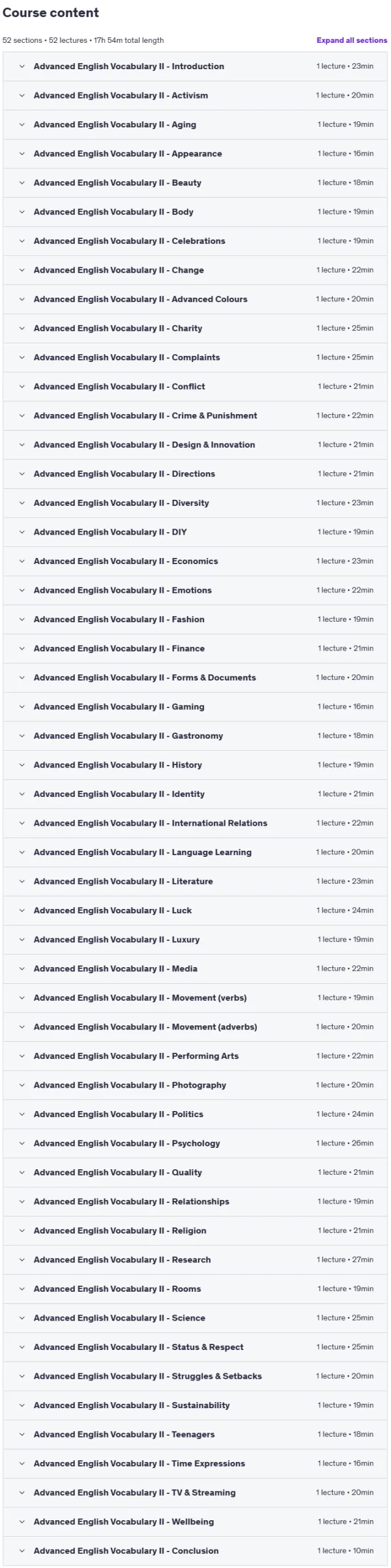Expand the TV & Streaming section

tap(195, 1492)
